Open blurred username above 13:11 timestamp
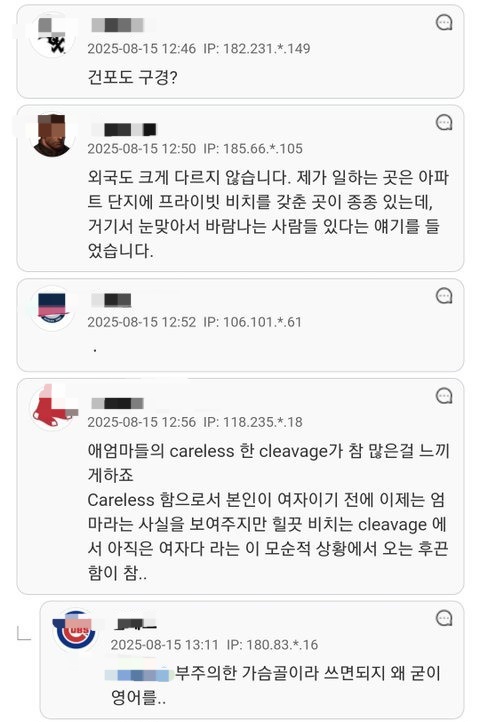The height and width of the screenshot is (722, 480). 135,624
